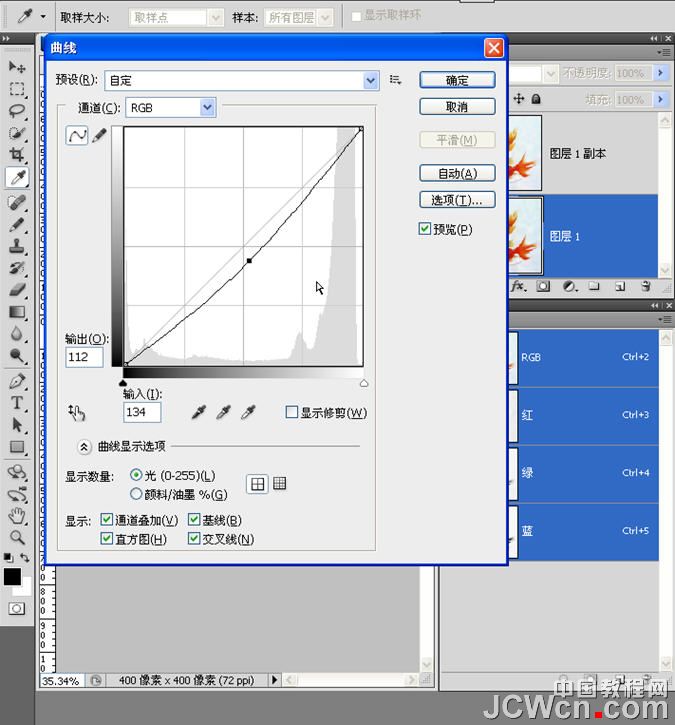Open the Channel RGB dropdown

pyautogui.click(x=171, y=108)
